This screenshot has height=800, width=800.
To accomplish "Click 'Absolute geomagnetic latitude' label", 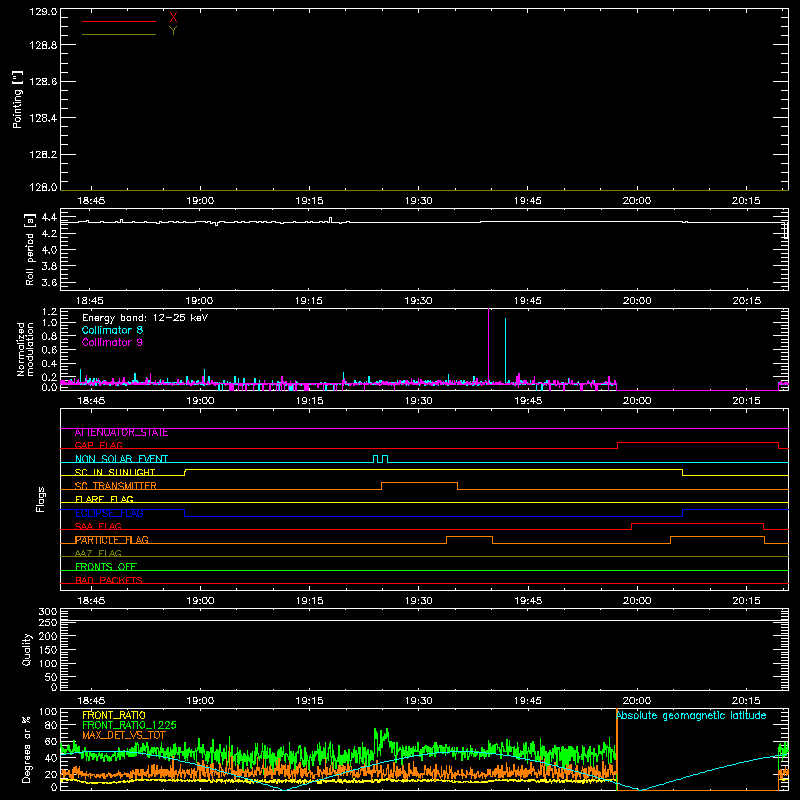I will pos(691,716).
